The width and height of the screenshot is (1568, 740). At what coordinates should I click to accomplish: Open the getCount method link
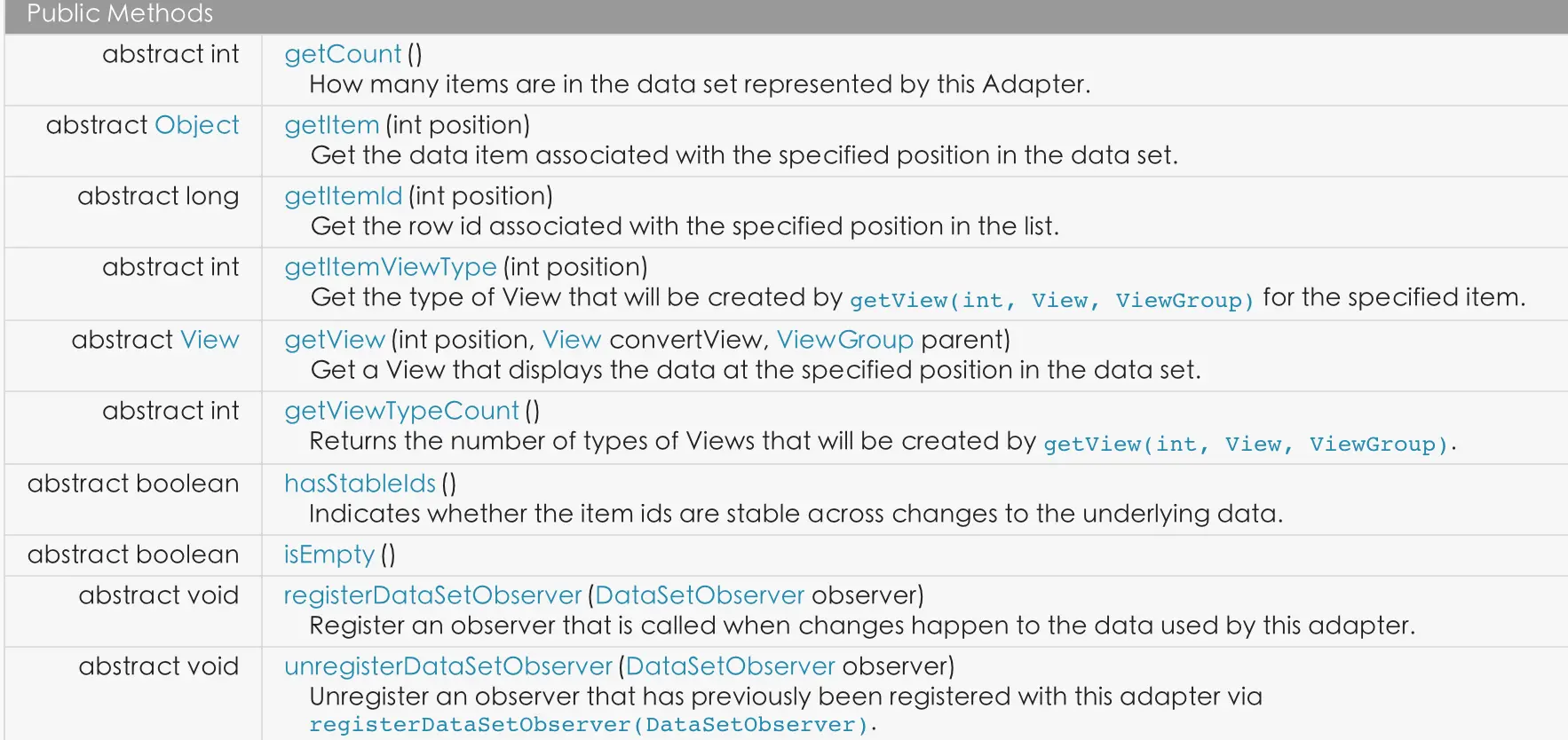(x=343, y=54)
